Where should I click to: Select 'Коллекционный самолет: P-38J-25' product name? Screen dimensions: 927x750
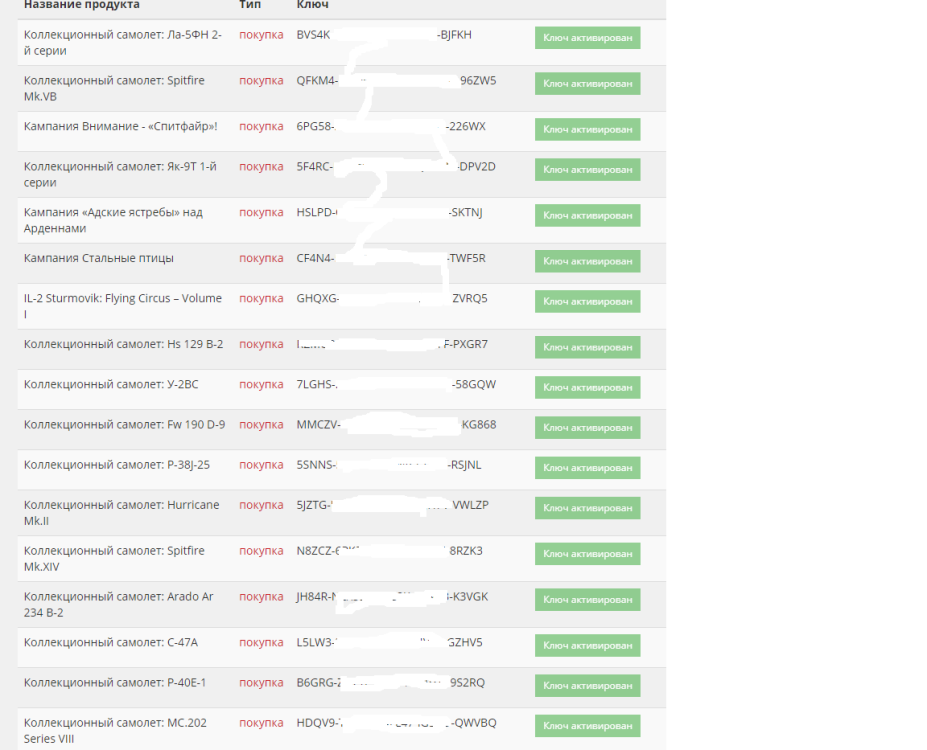[x=116, y=465]
